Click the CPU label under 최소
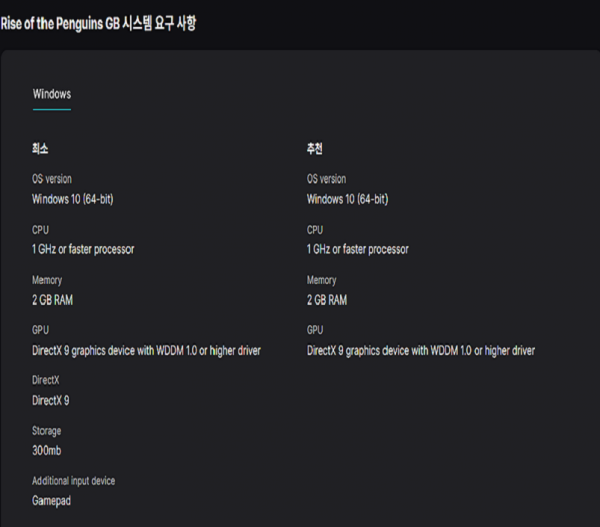 point(40,230)
